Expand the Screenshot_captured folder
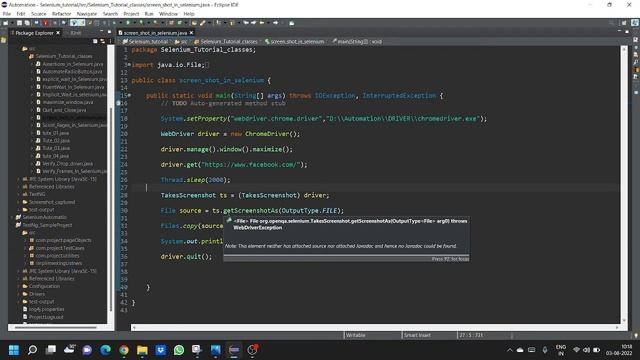This screenshot has width=640, height=360. [18, 202]
